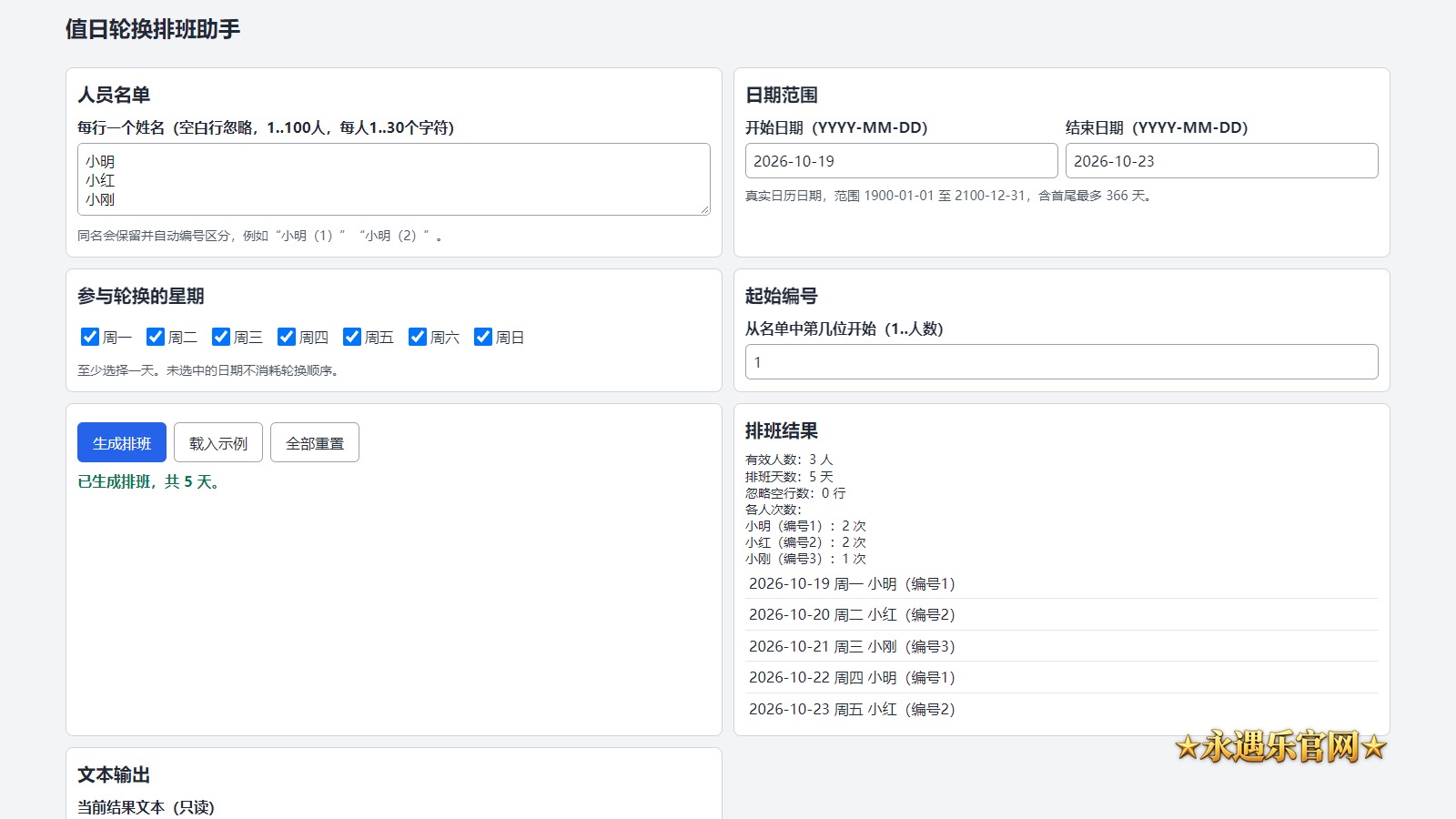The height and width of the screenshot is (819, 1456).
Task: Toggle the 周一 checkbox
Action: point(90,337)
